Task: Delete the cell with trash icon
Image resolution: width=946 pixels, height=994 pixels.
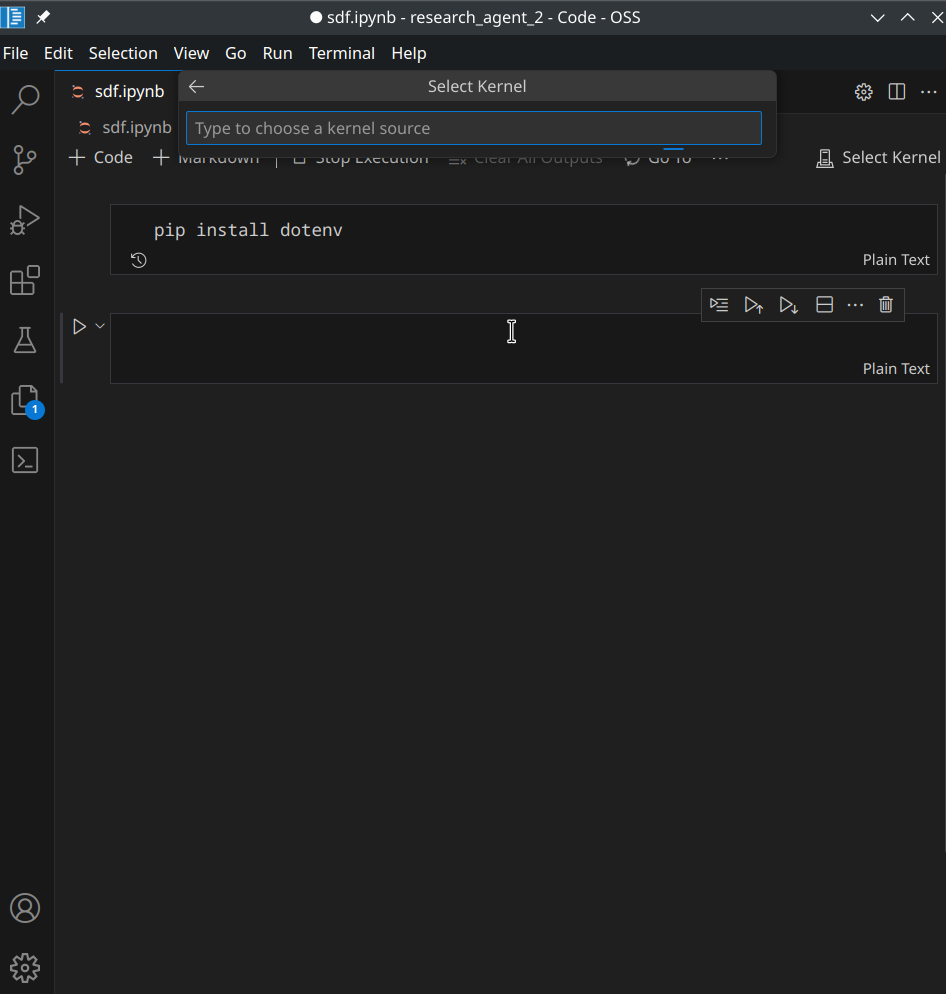Action: click(886, 305)
